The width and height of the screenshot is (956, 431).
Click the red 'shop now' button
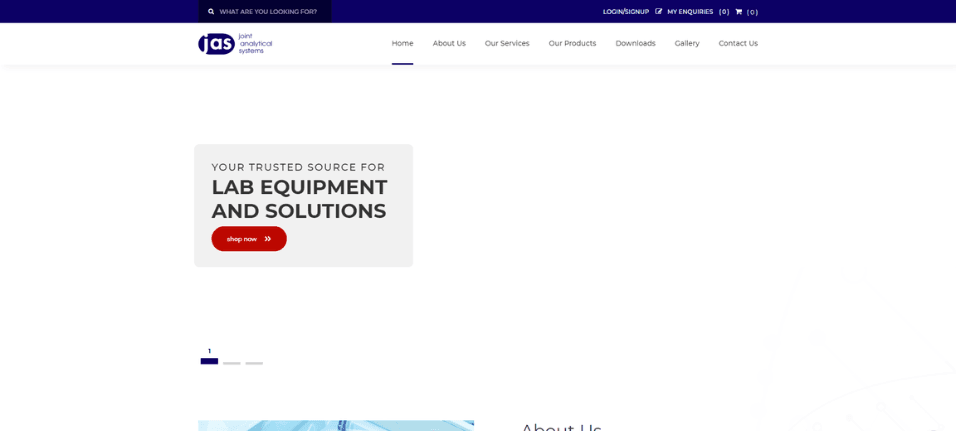[x=249, y=239]
